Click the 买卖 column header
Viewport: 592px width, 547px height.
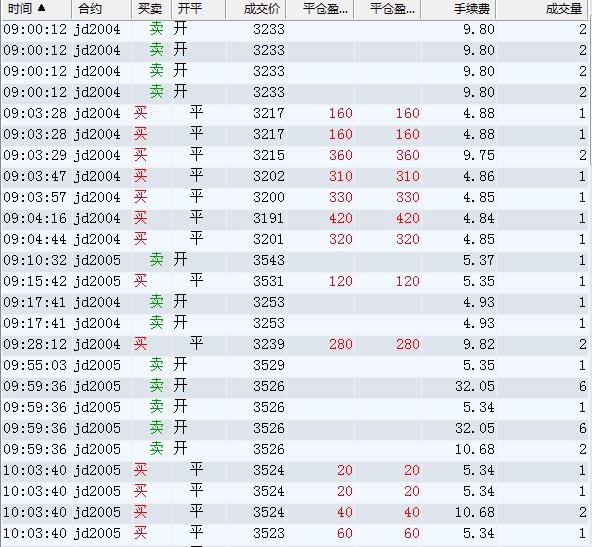(x=151, y=9)
